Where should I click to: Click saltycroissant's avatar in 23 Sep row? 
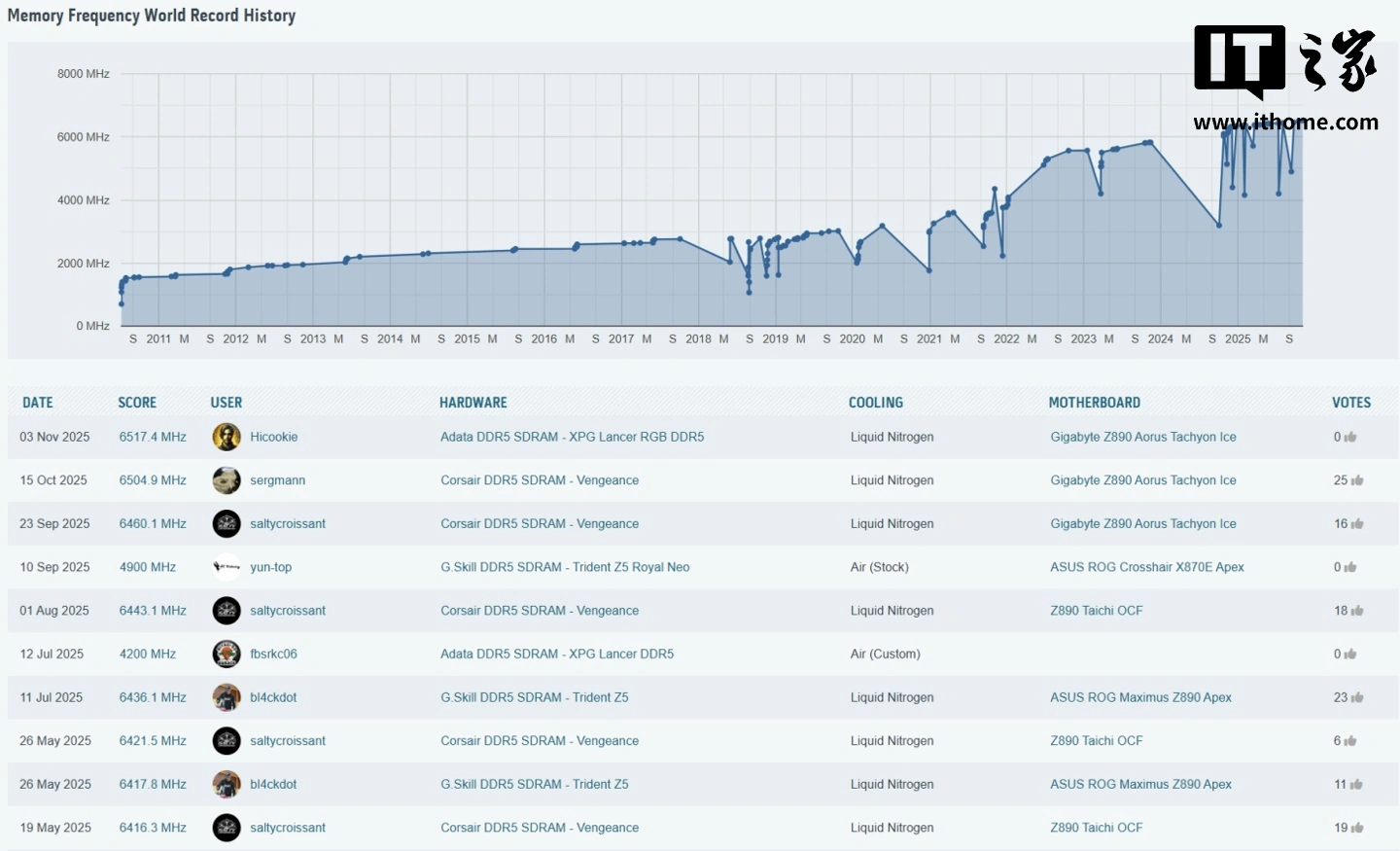(x=227, y=524)
